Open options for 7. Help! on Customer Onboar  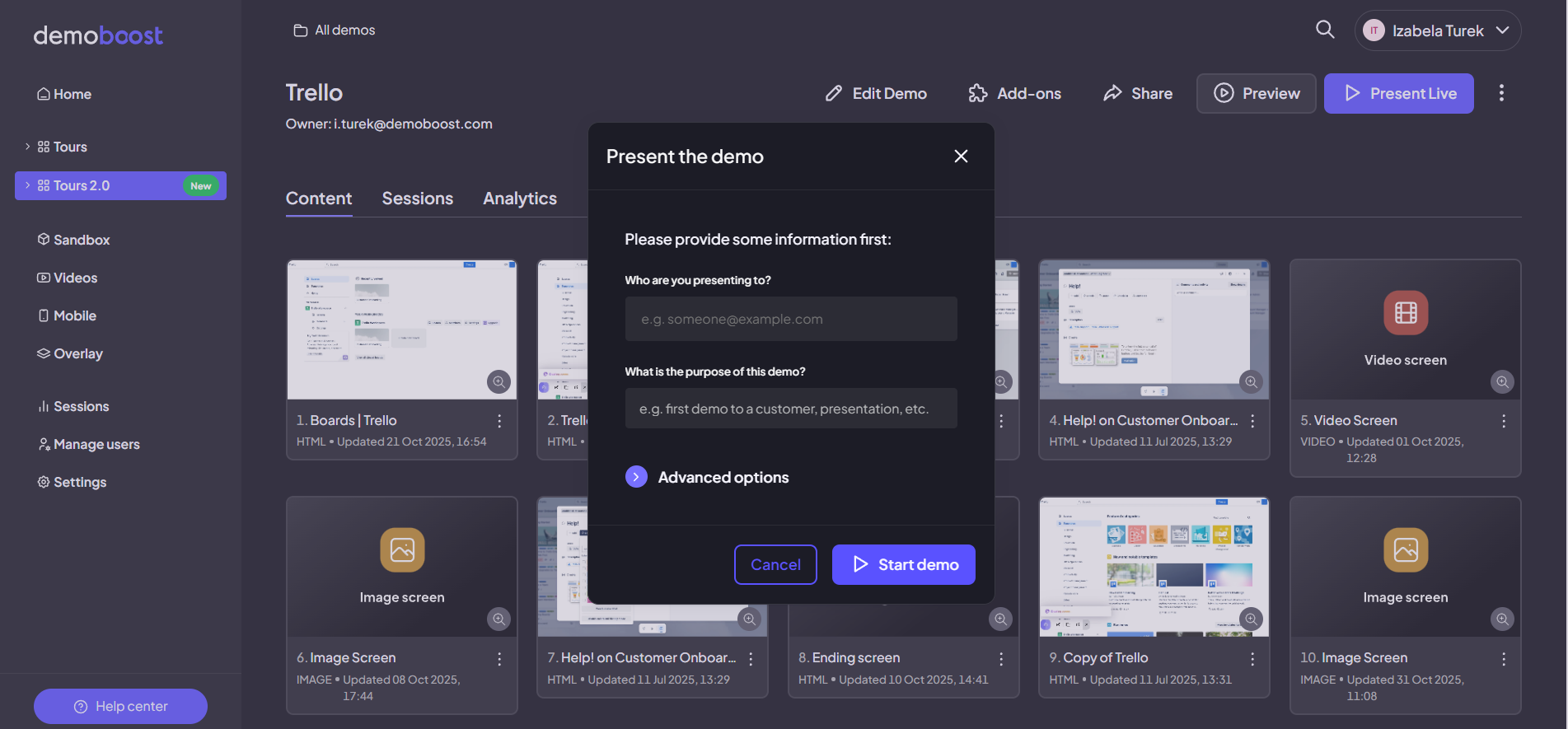click(x=751, y=658)
